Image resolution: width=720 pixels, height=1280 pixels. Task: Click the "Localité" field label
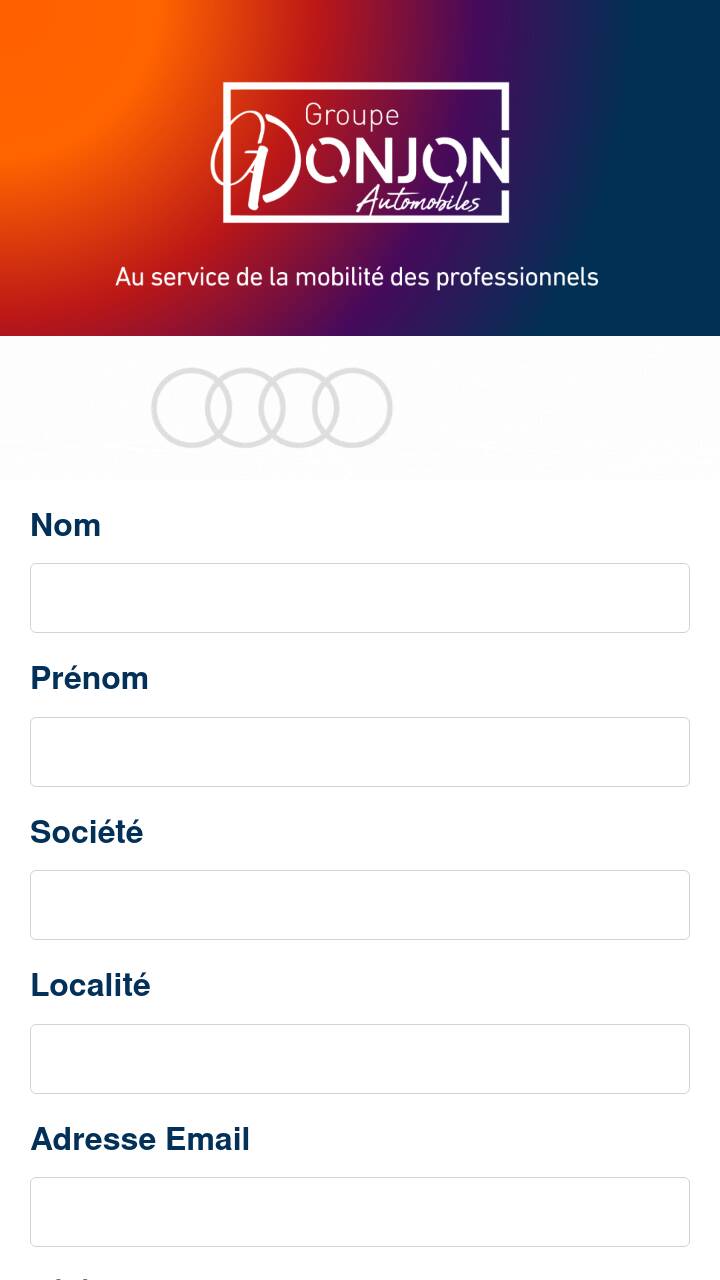pyautogui.click(x=91, y=985)
